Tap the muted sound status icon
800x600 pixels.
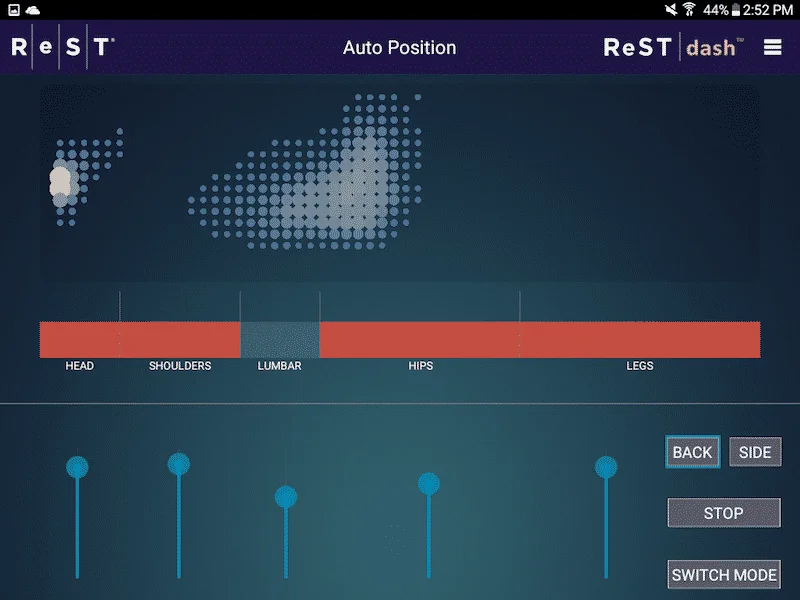click(671, 9)
